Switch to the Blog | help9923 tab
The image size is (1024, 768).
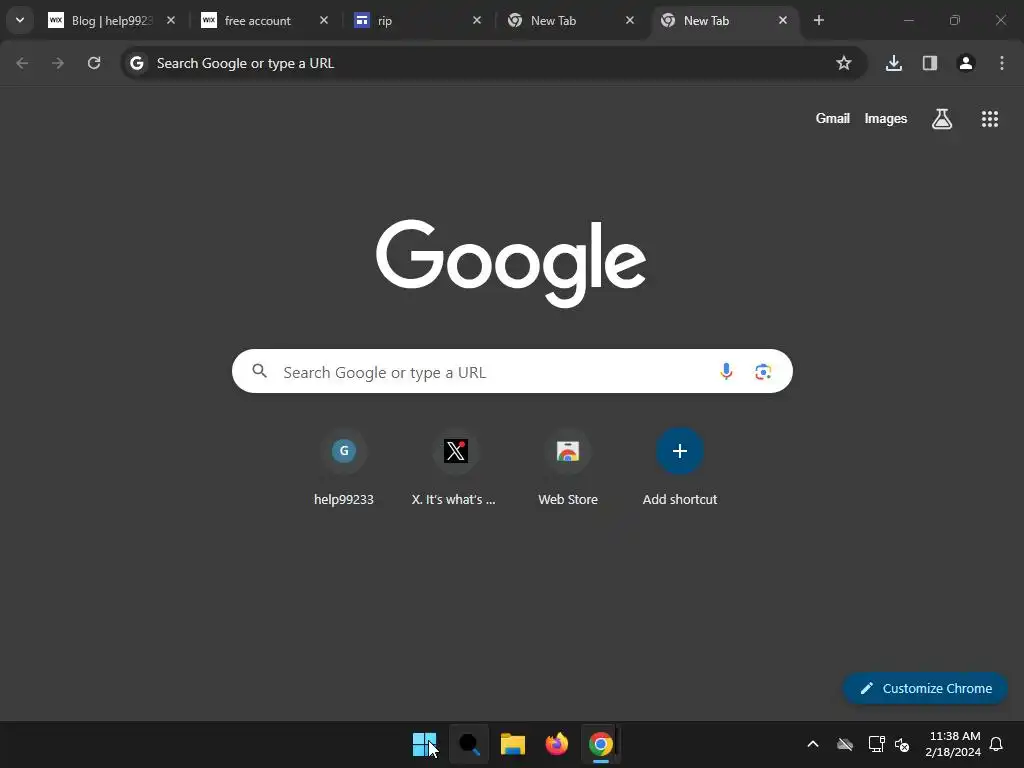point(111,20)
